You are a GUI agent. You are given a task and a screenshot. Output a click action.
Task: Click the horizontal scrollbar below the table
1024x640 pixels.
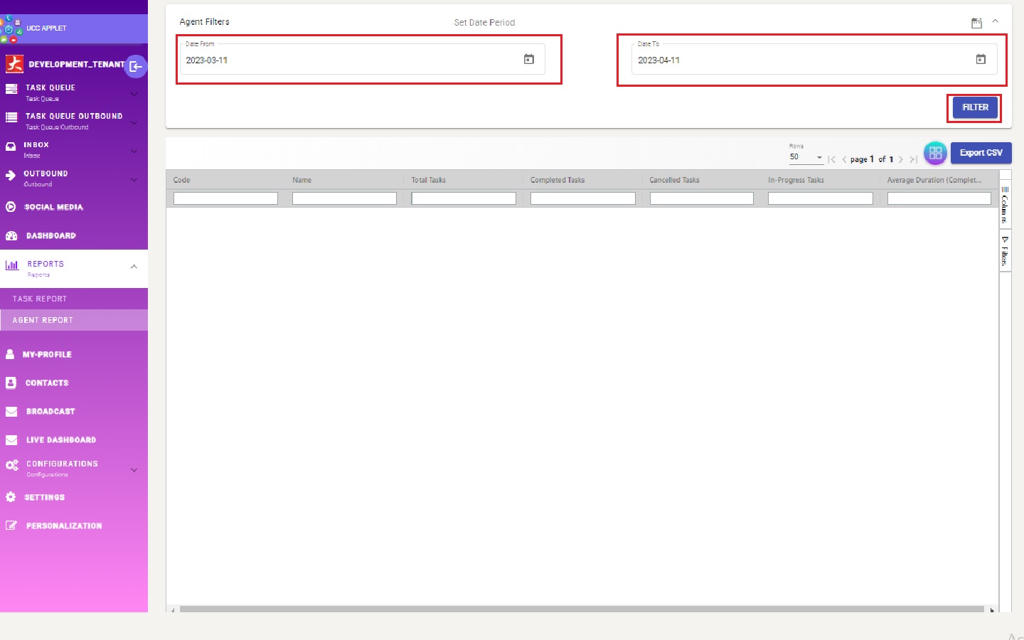580,609
